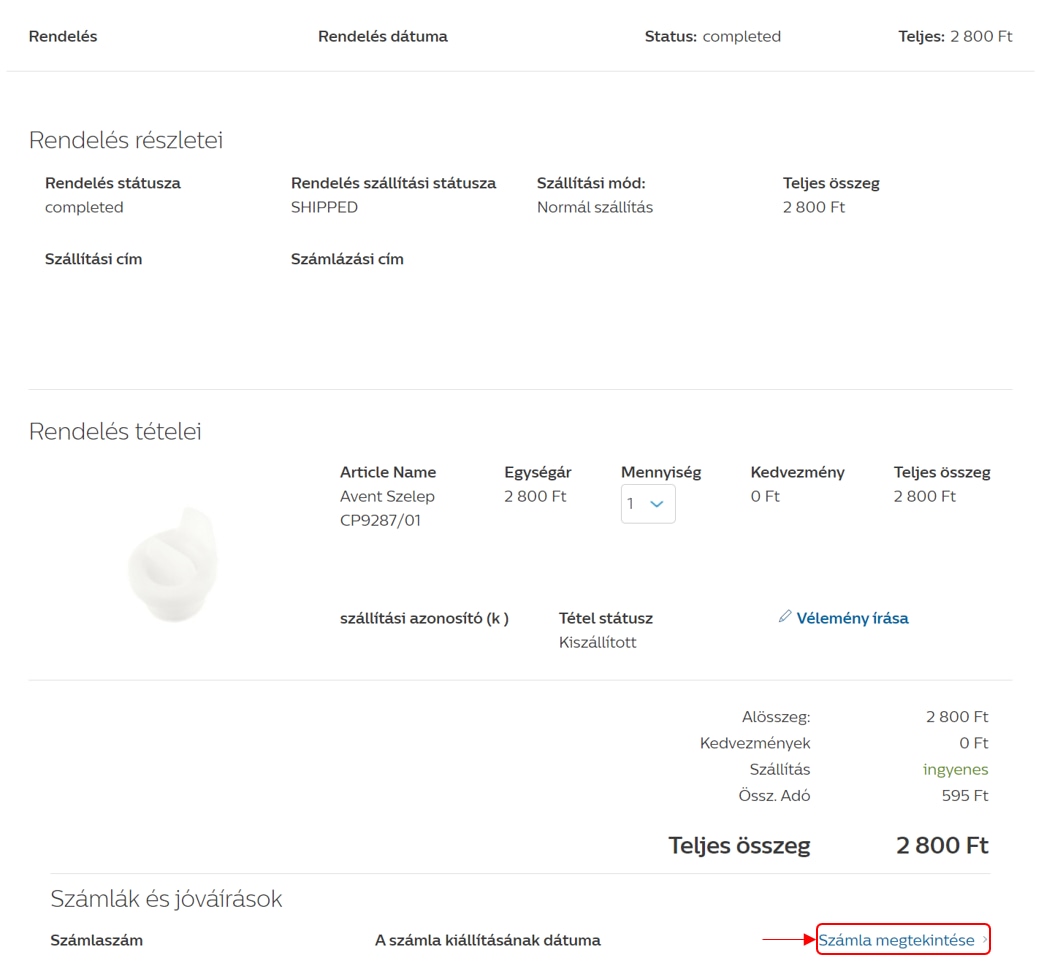Click the small chevron after Számla megtekintése
This screenshot has height=974, width=1044.
tap(985, 940)
